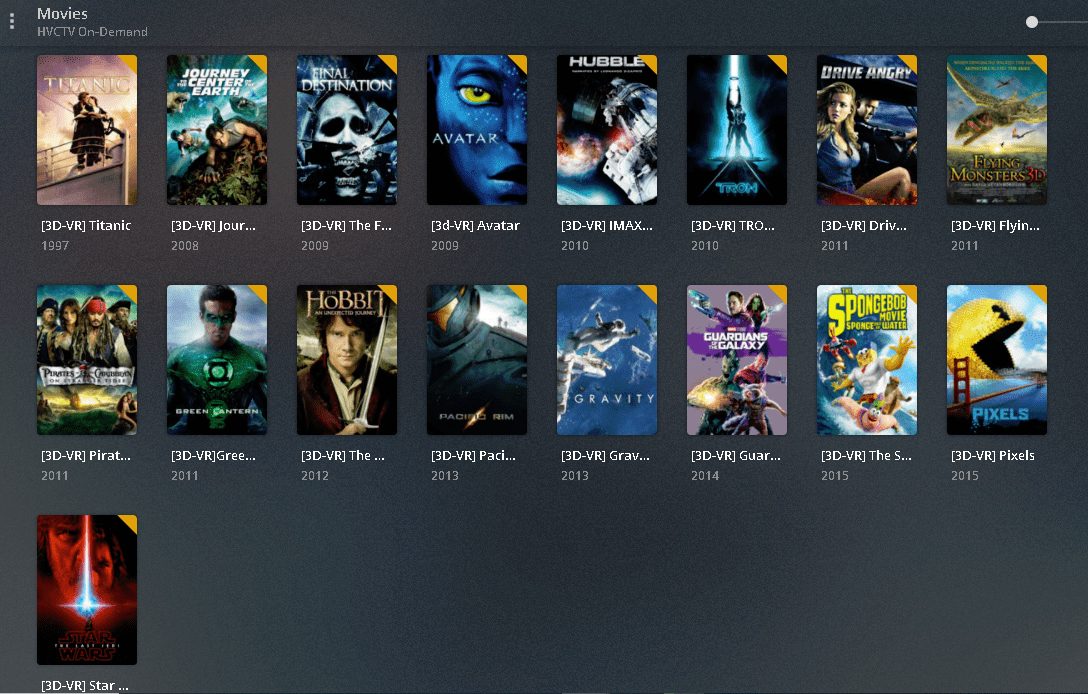Open the SpongeBob Movie poster

[x=867, y=360]
